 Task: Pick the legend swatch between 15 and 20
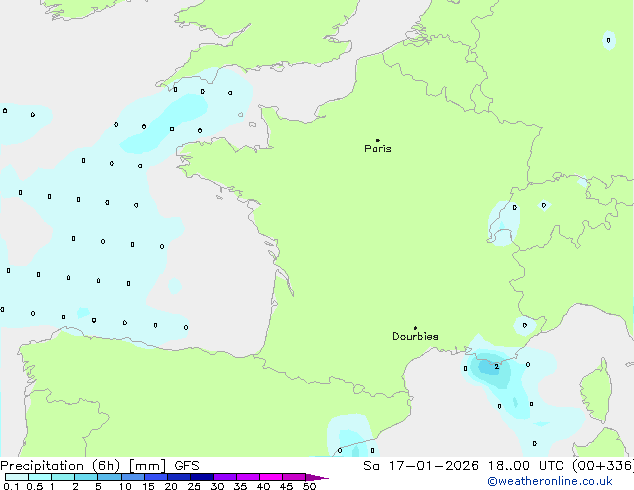point(156,477)
